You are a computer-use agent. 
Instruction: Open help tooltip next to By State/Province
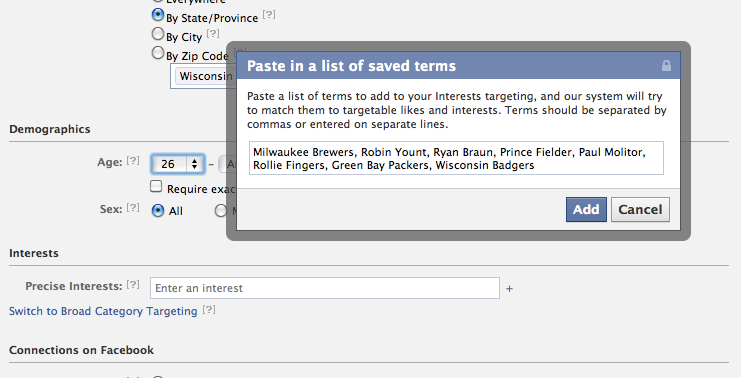pos(269,15)
